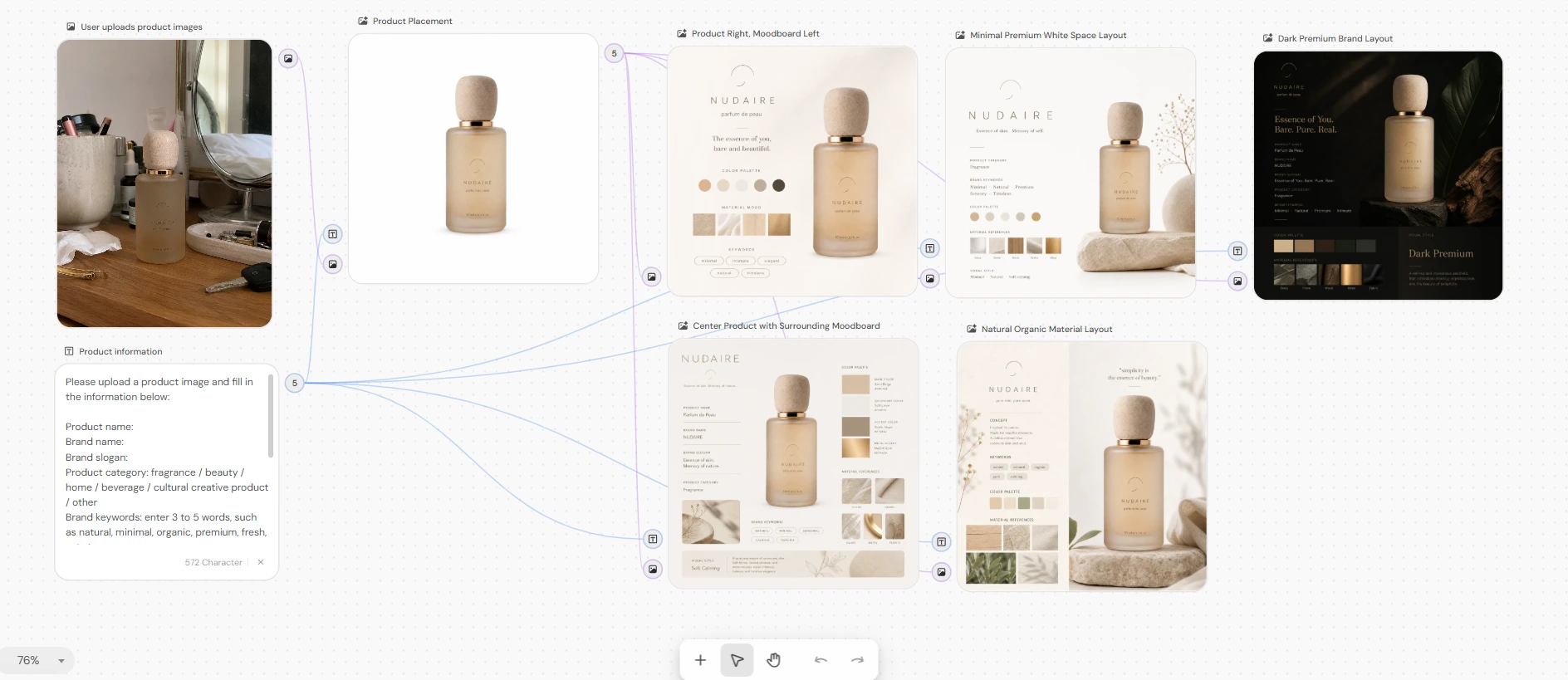Screen dimensions: 1568x680
Task: Click the connection count badge near Product information
Action: [294, 383]
